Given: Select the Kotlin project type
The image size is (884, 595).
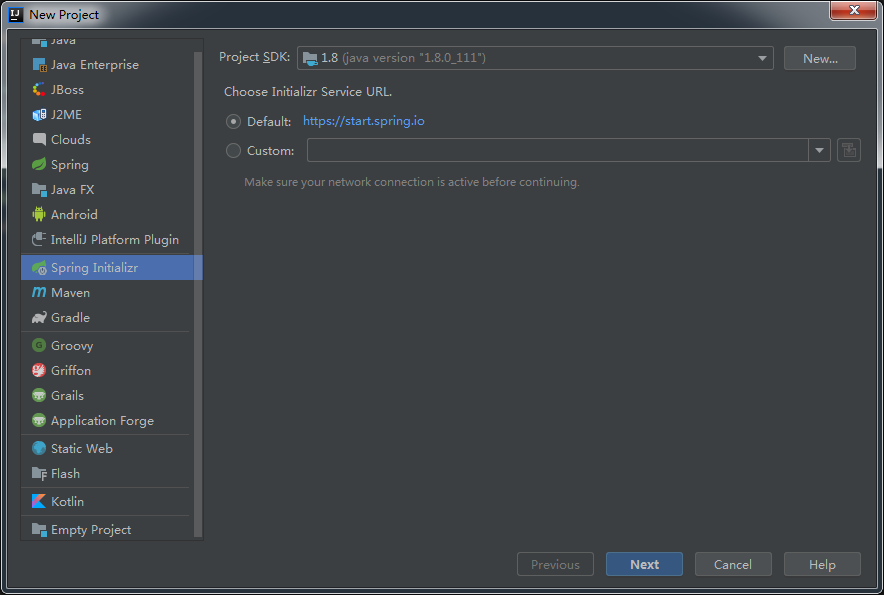Looking at the screenshot, I should tap(68, 501).
